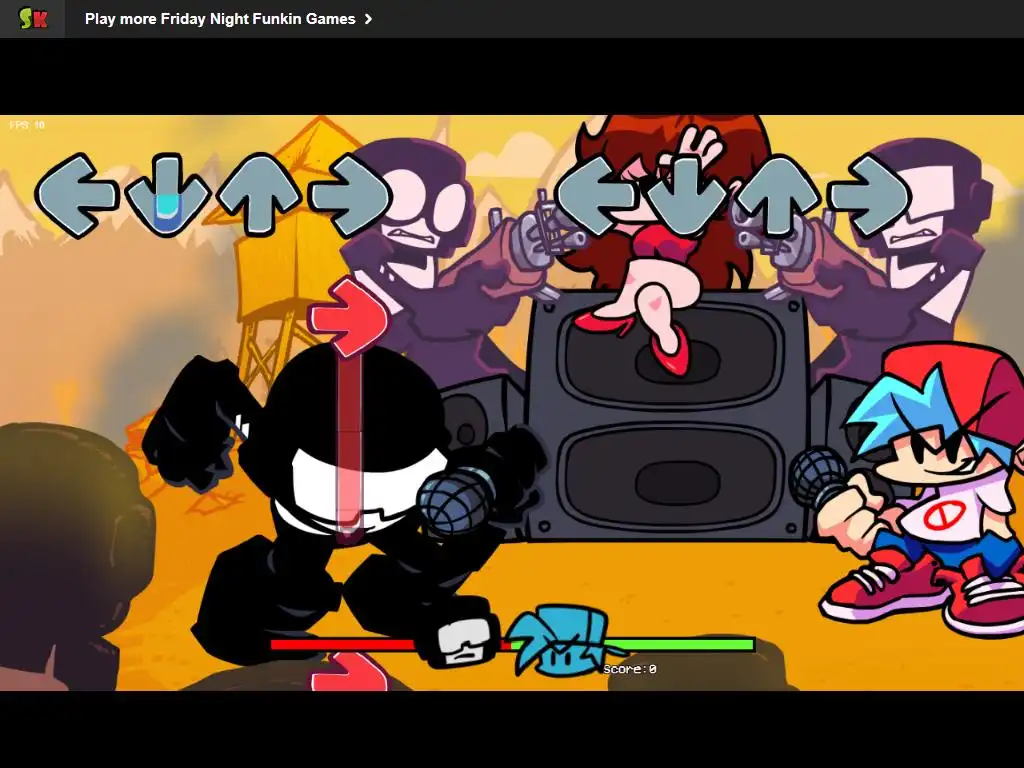The height and width of the screenshot is (768, 1024).
Task: Click the chevron after Friday Night Funkin Games
Action: pyautogui.click(x=368, y=19)
